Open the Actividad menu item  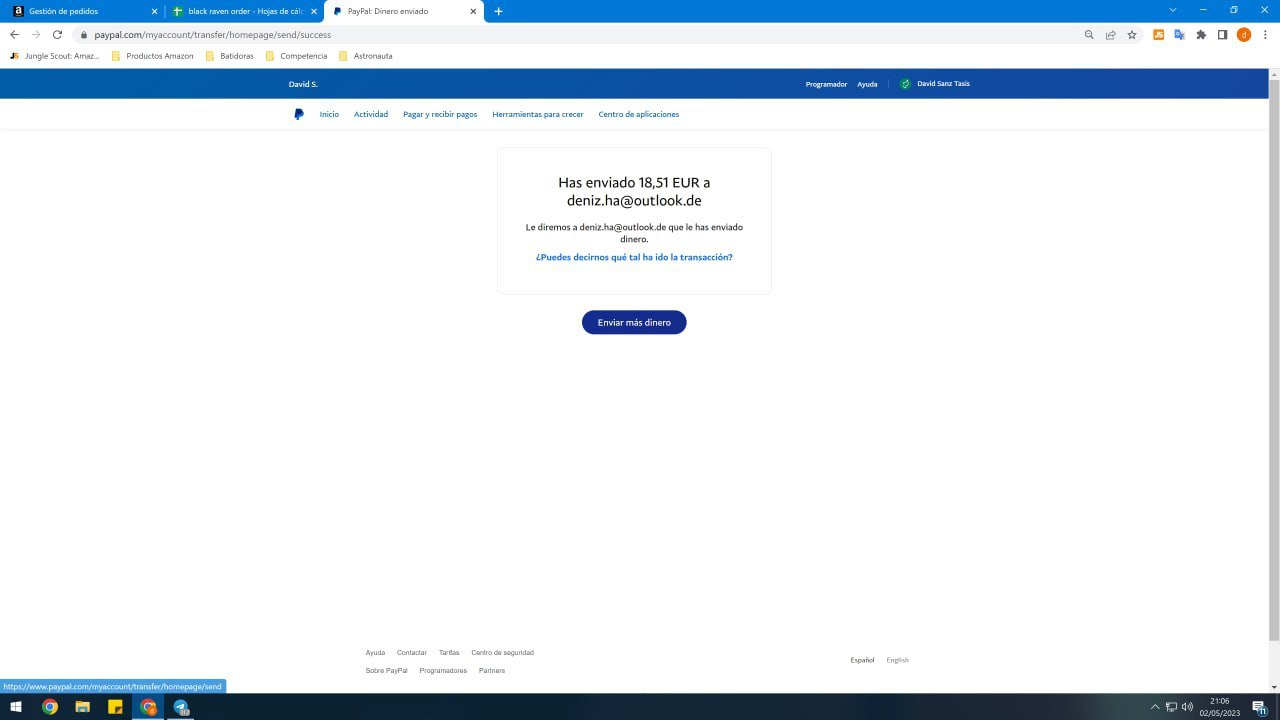[x=370, y=114]
